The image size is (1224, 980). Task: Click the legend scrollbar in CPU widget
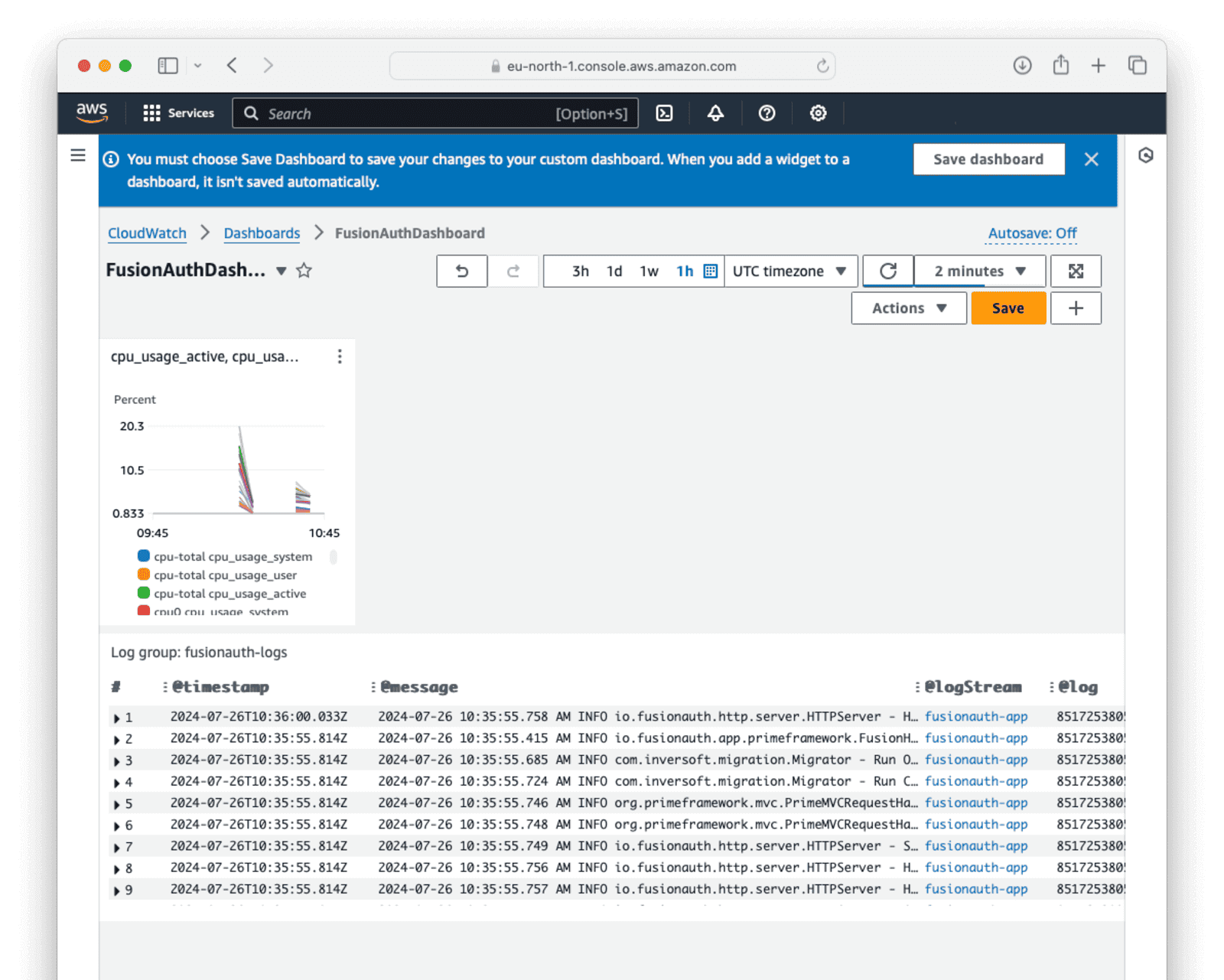click(x=334, y=557)
